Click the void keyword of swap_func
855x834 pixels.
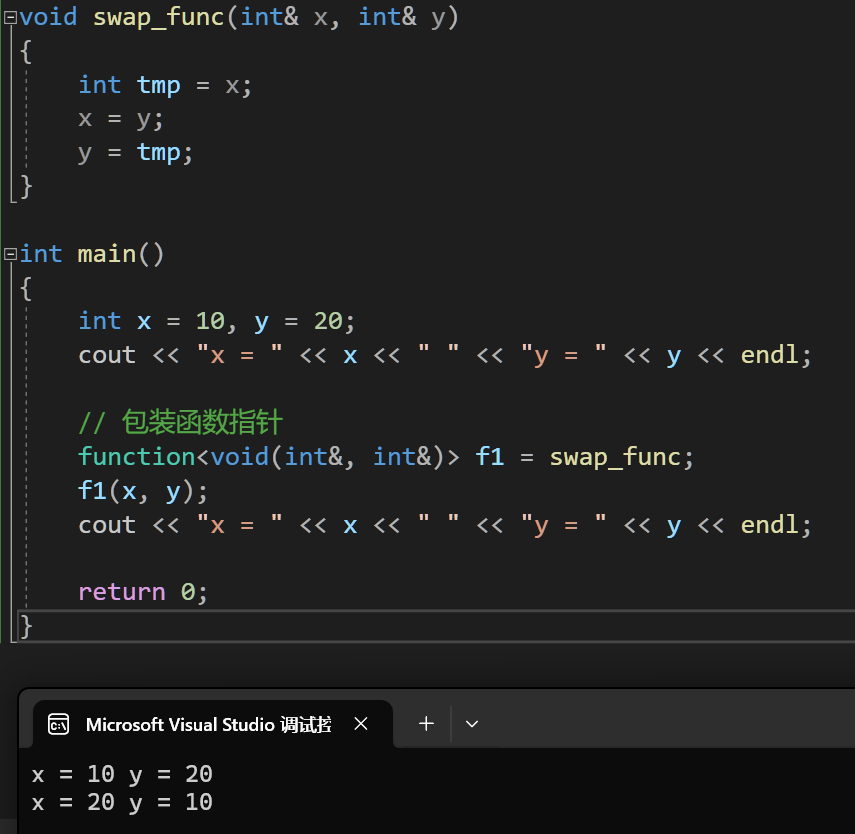pos(49,17)
